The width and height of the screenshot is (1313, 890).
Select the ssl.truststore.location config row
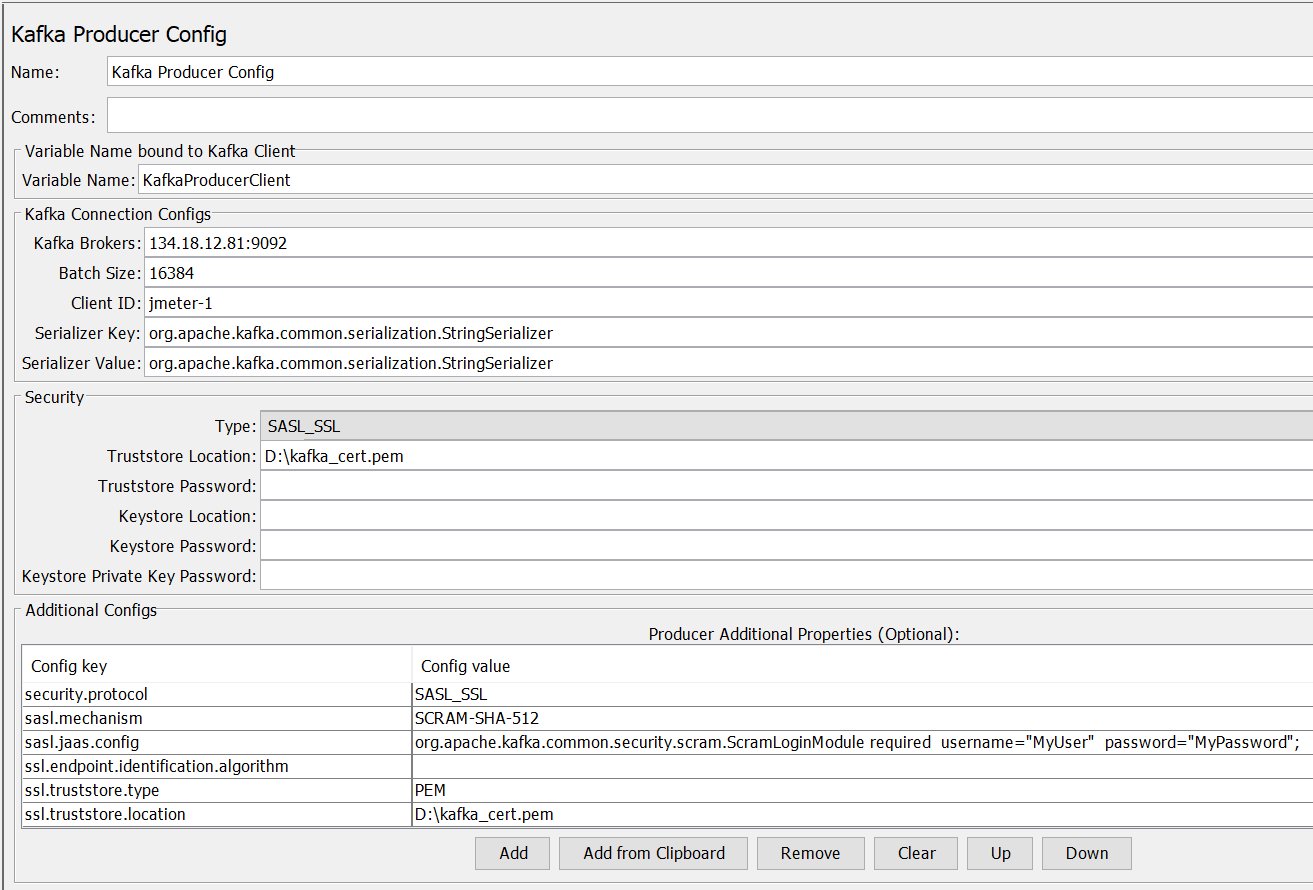click(x=200, y=814)
